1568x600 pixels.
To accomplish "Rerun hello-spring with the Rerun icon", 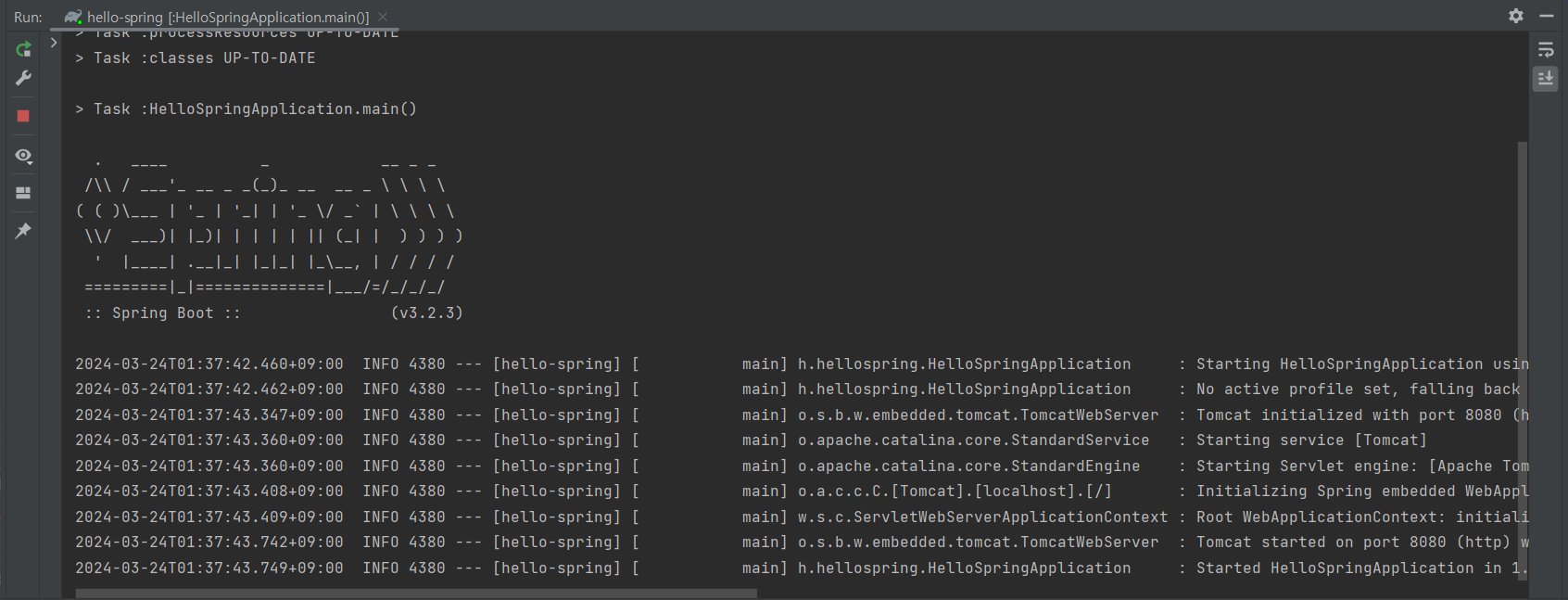I will coord(23,49).
